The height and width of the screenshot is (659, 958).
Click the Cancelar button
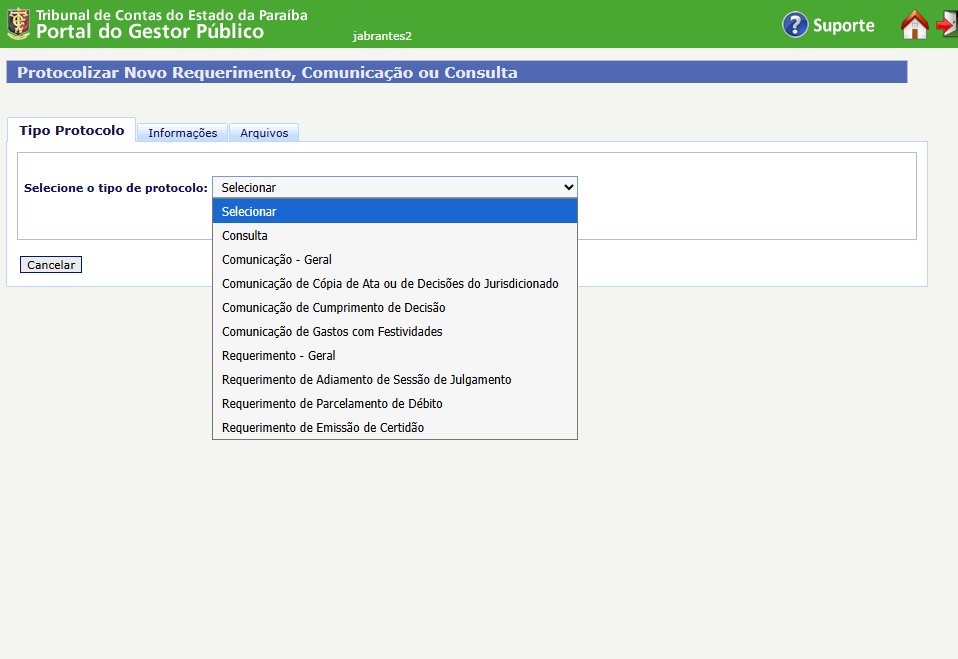51,264
